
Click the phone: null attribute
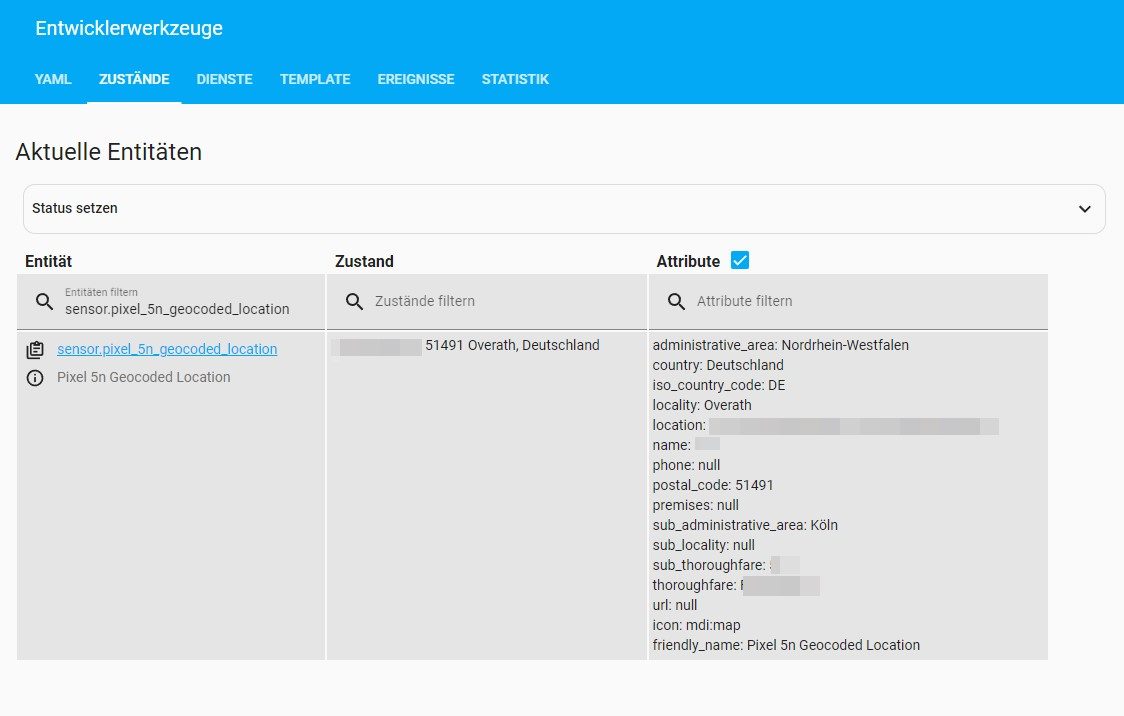(x=686, y=465)
